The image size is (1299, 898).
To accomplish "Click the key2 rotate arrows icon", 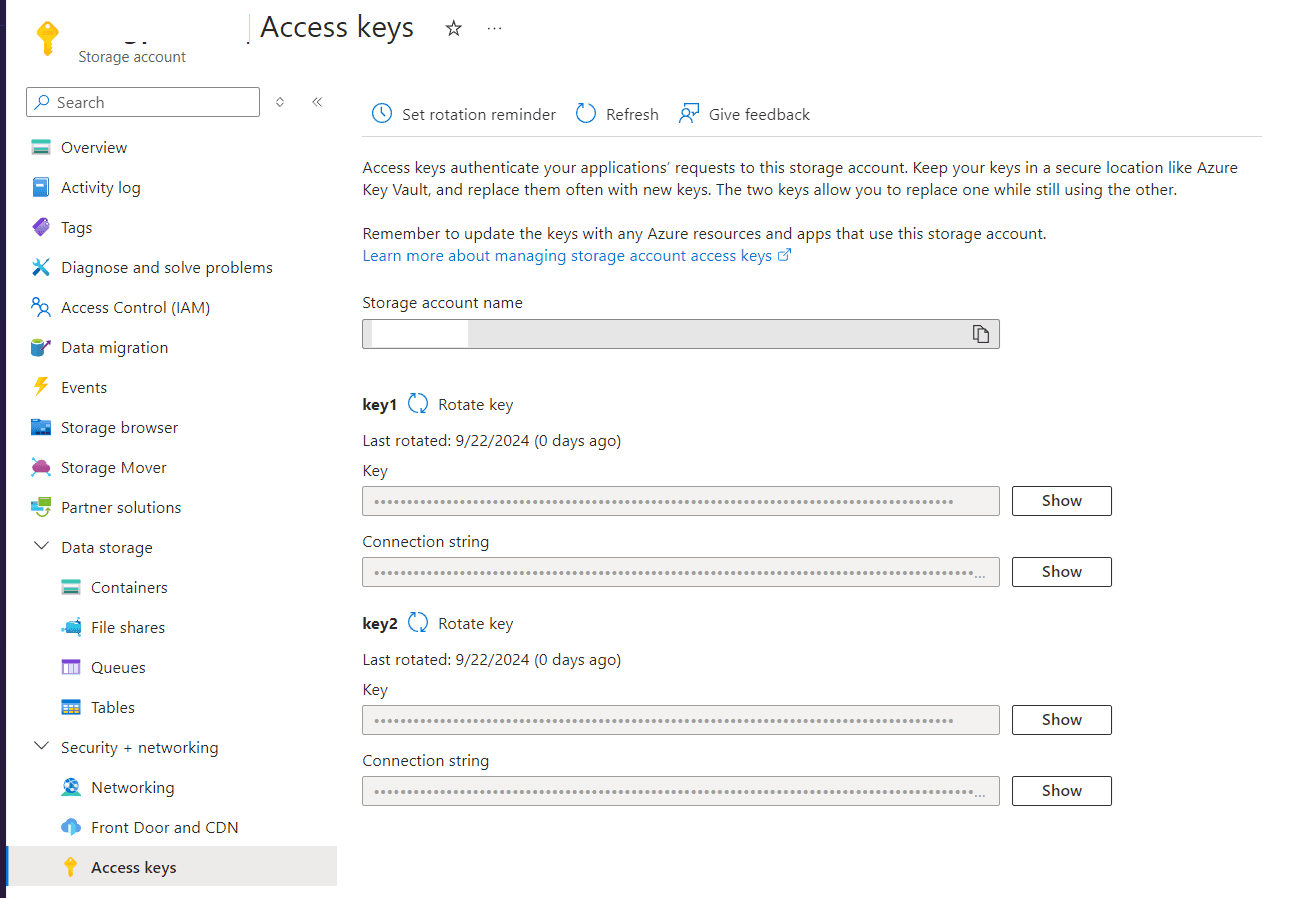I will [418, 623].
